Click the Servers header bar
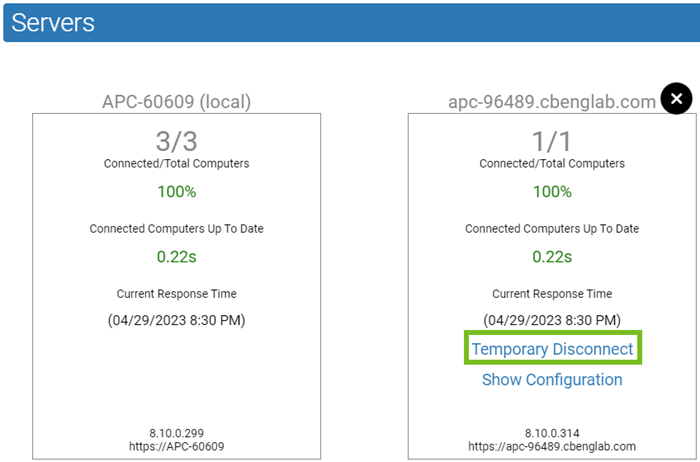The height and width of the screenshot is (462, 700). (350, 22)
